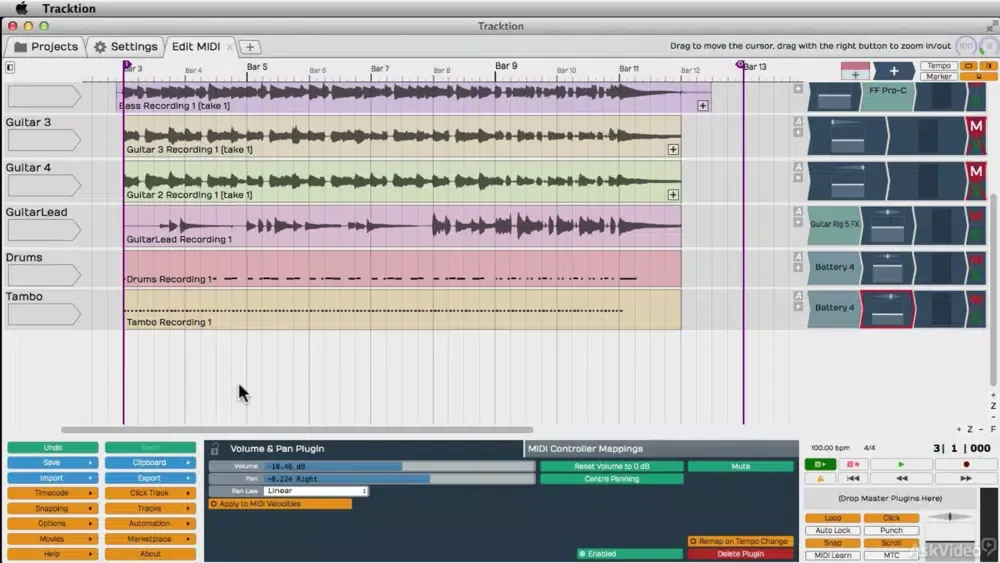This screenshot has width=1000, height=563.
Task: Switch to the Projects tab
Action: click(46, 47)
